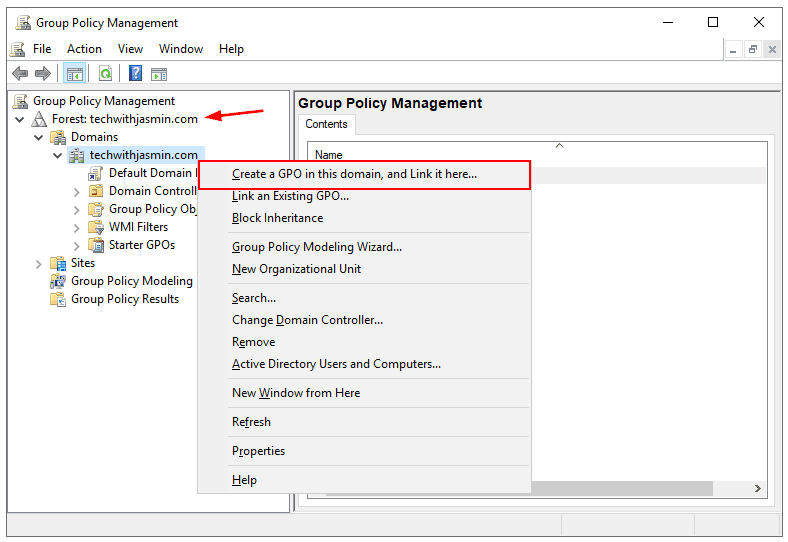The height and width of the screenshot is (542, 788).
Task: Switch to the Contents tab
Action: (327, 124)
